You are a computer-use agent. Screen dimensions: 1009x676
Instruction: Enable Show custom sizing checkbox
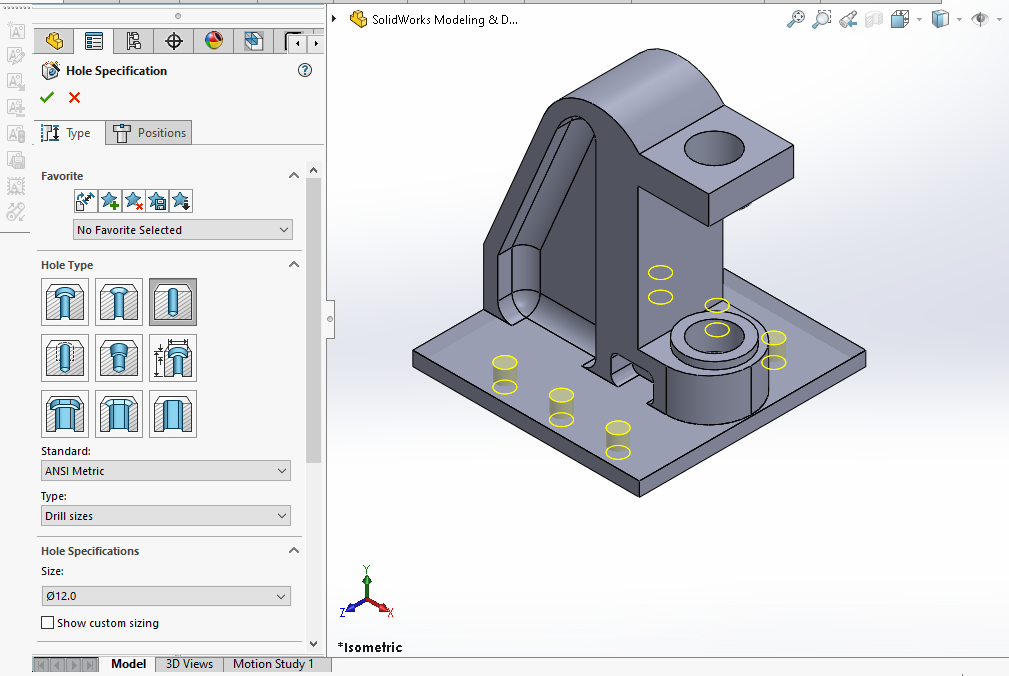coord(48,623)
